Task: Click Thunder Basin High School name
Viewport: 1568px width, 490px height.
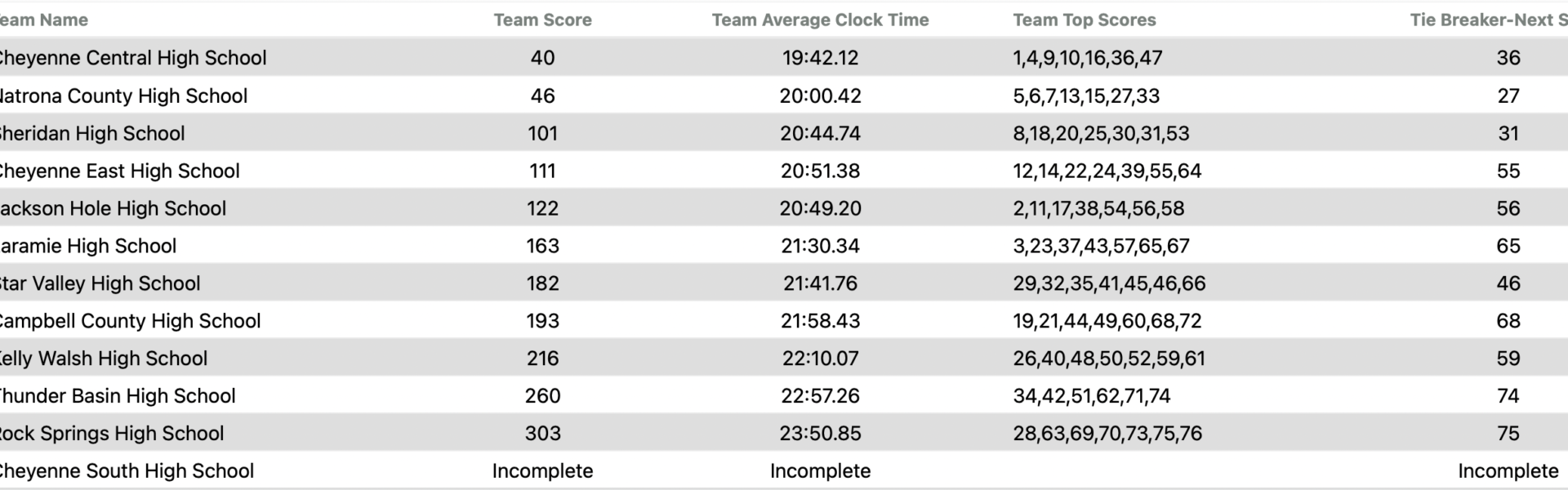Action: [x=118, y=396]
